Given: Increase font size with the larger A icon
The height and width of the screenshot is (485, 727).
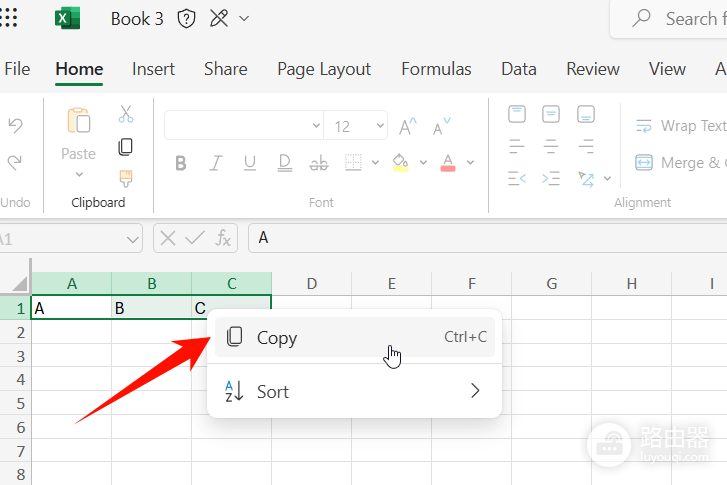Looking at the screenshot, I should tap(408, 126).
